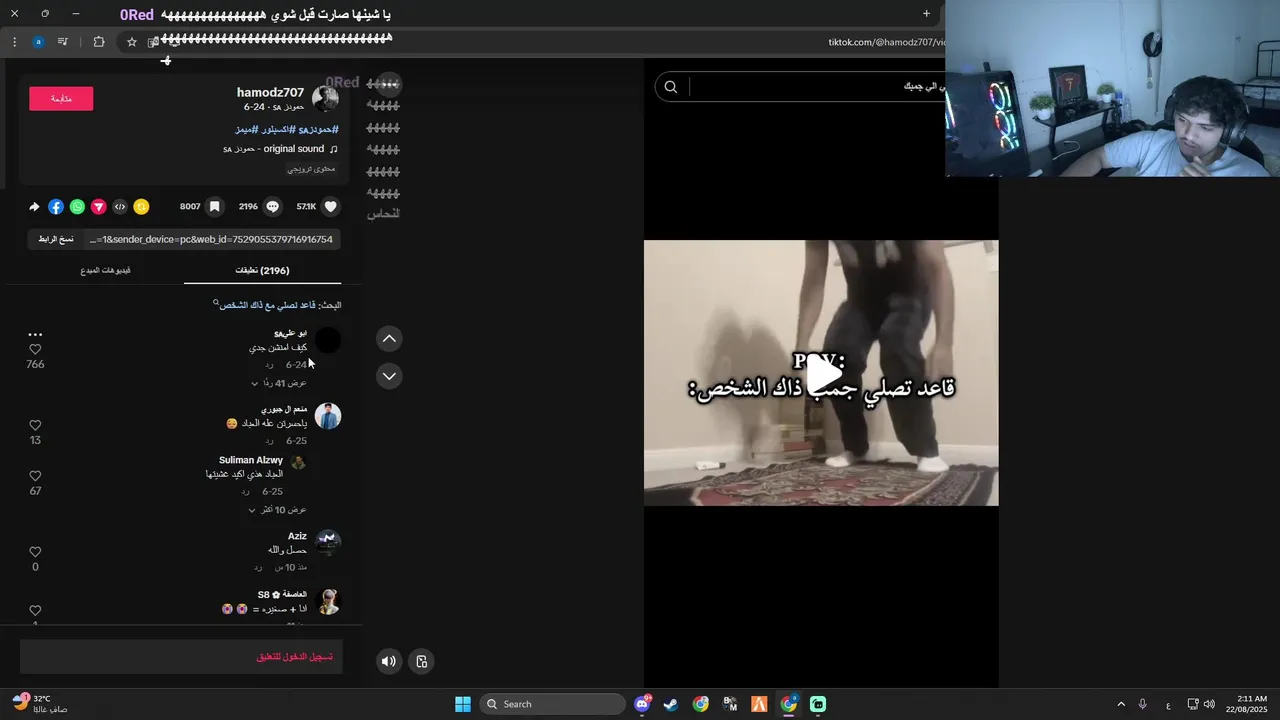Like the S8 user's comment
Image resolution: width=1280 pixels, height=720 pixels.
point(35,610)
